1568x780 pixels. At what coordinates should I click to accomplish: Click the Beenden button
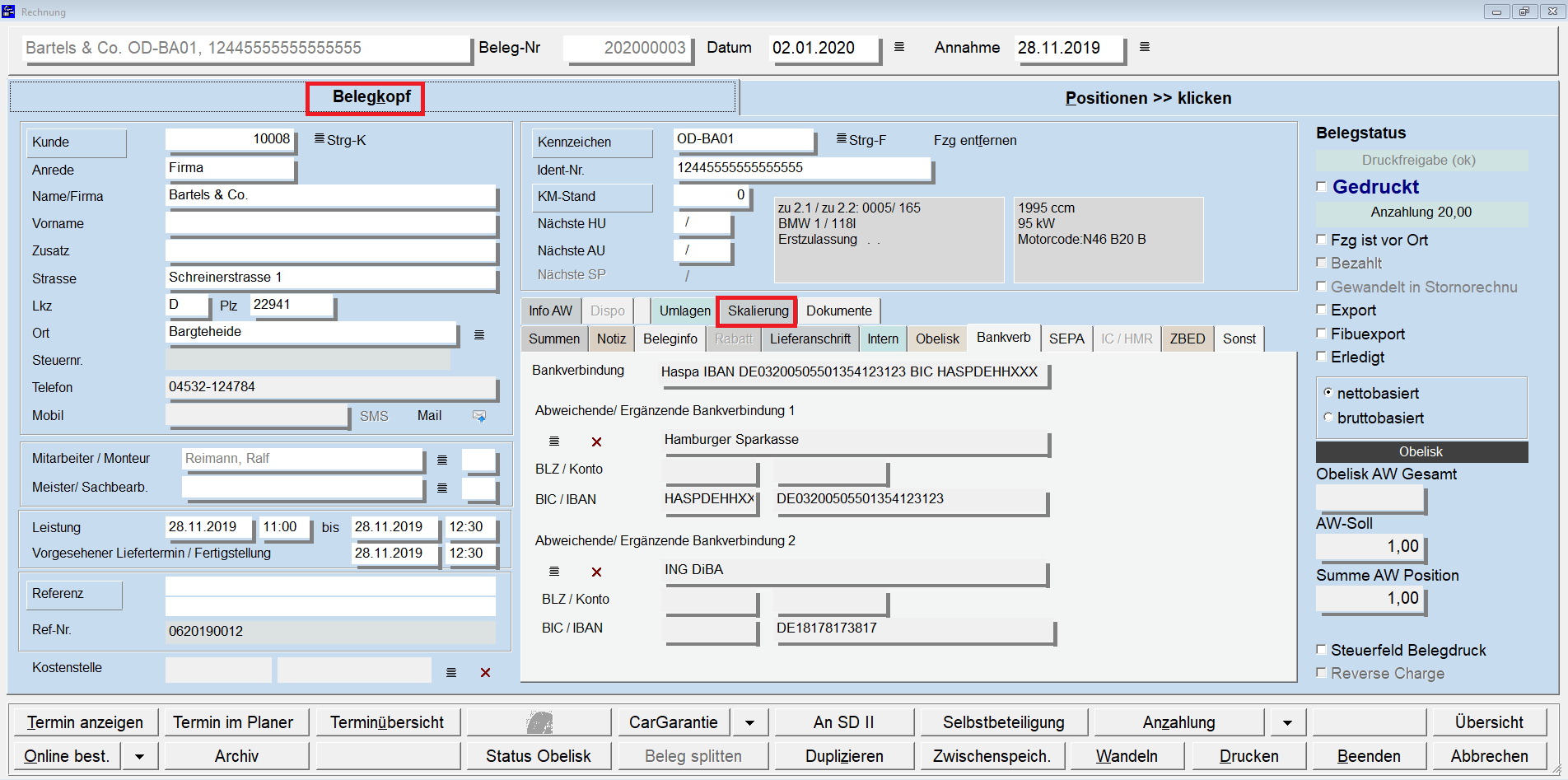[x=1369, y=756]
